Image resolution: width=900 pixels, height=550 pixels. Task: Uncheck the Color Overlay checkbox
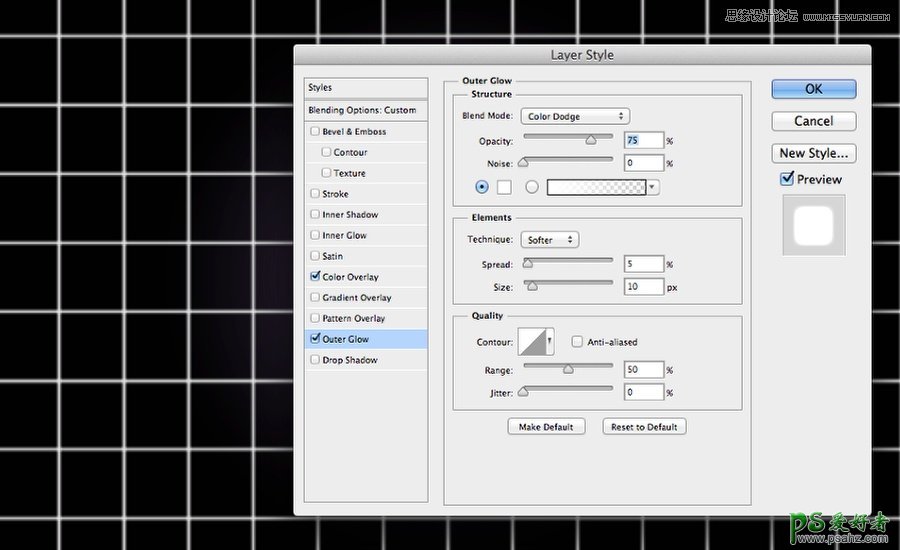point(315,276)
